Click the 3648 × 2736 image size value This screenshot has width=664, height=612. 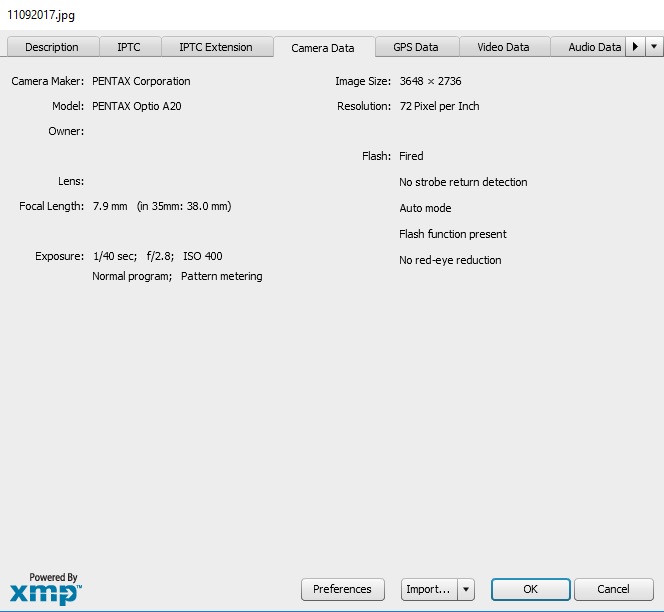coord(430,81)
